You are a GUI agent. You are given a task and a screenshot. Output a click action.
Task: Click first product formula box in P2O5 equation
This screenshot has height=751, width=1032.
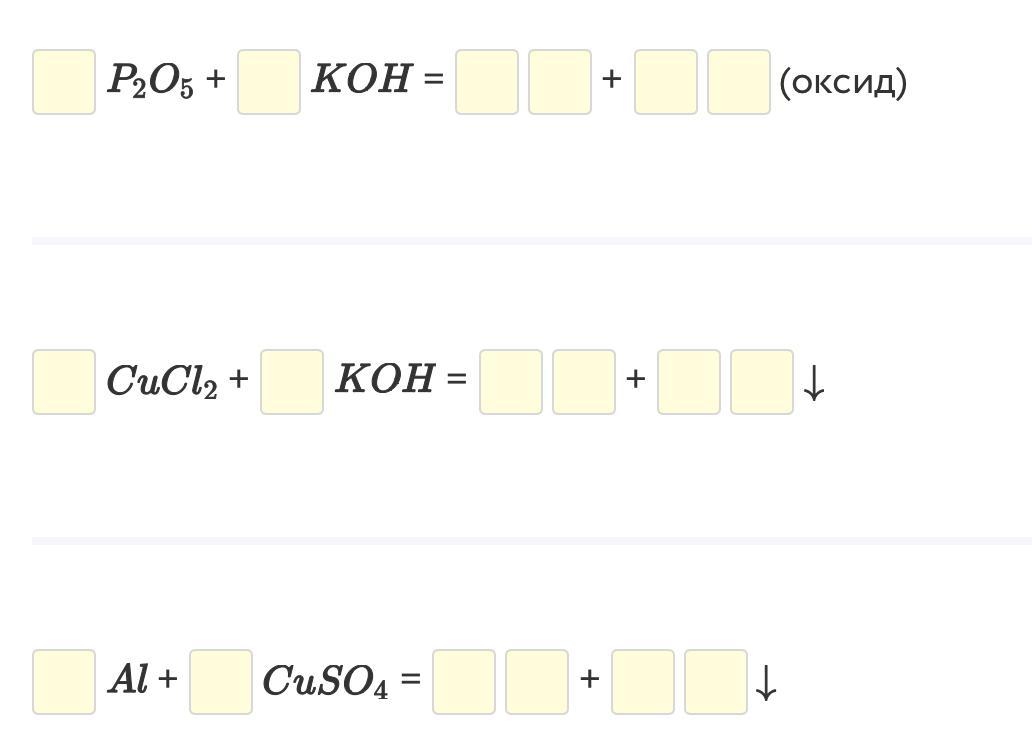pos(560,82)
